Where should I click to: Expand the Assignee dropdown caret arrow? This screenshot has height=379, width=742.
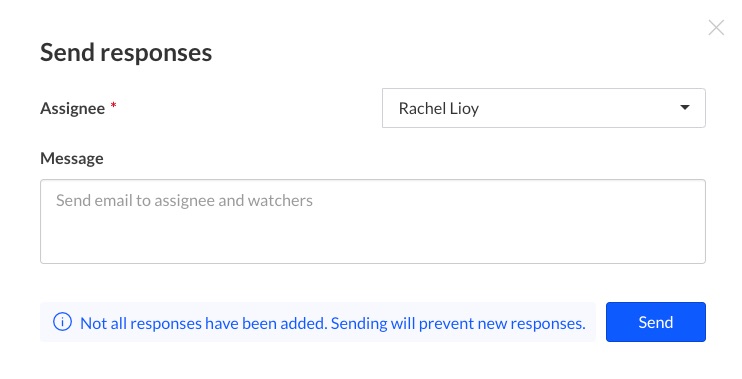tap(684, 107)
